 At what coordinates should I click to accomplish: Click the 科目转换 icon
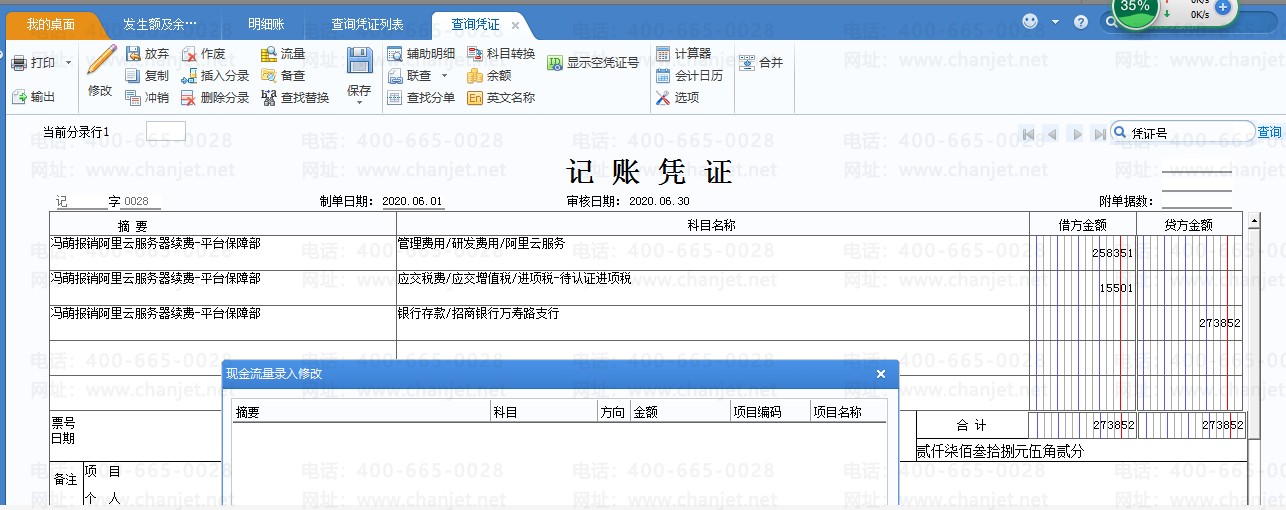coord(475,53)
